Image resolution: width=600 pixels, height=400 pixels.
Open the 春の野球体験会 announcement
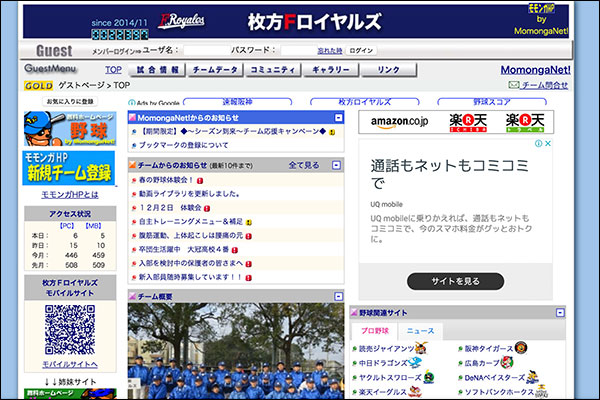(165, 180)
